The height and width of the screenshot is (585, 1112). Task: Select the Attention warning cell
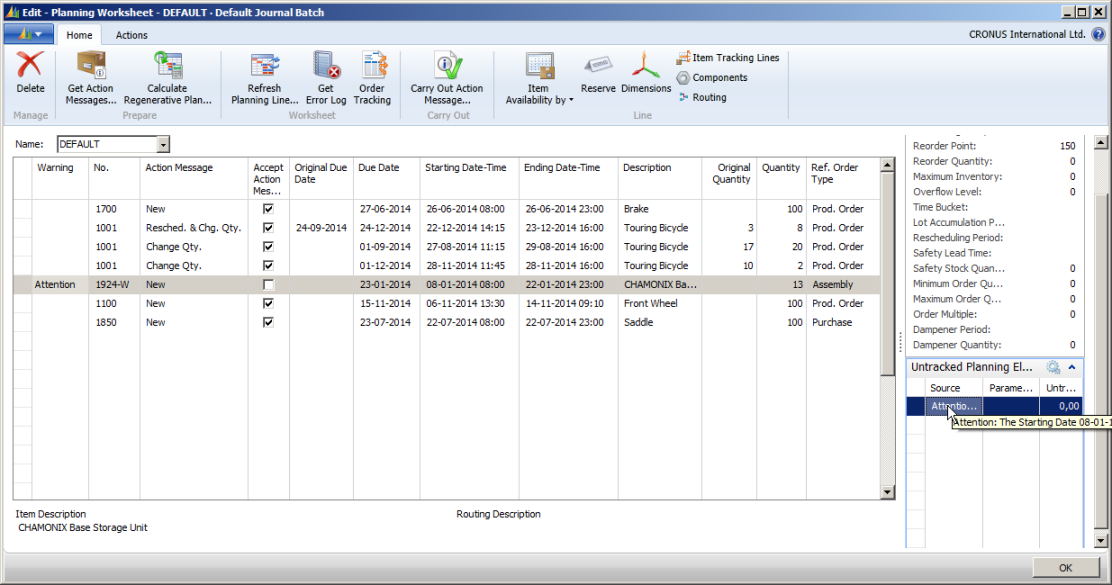(55, 284)
